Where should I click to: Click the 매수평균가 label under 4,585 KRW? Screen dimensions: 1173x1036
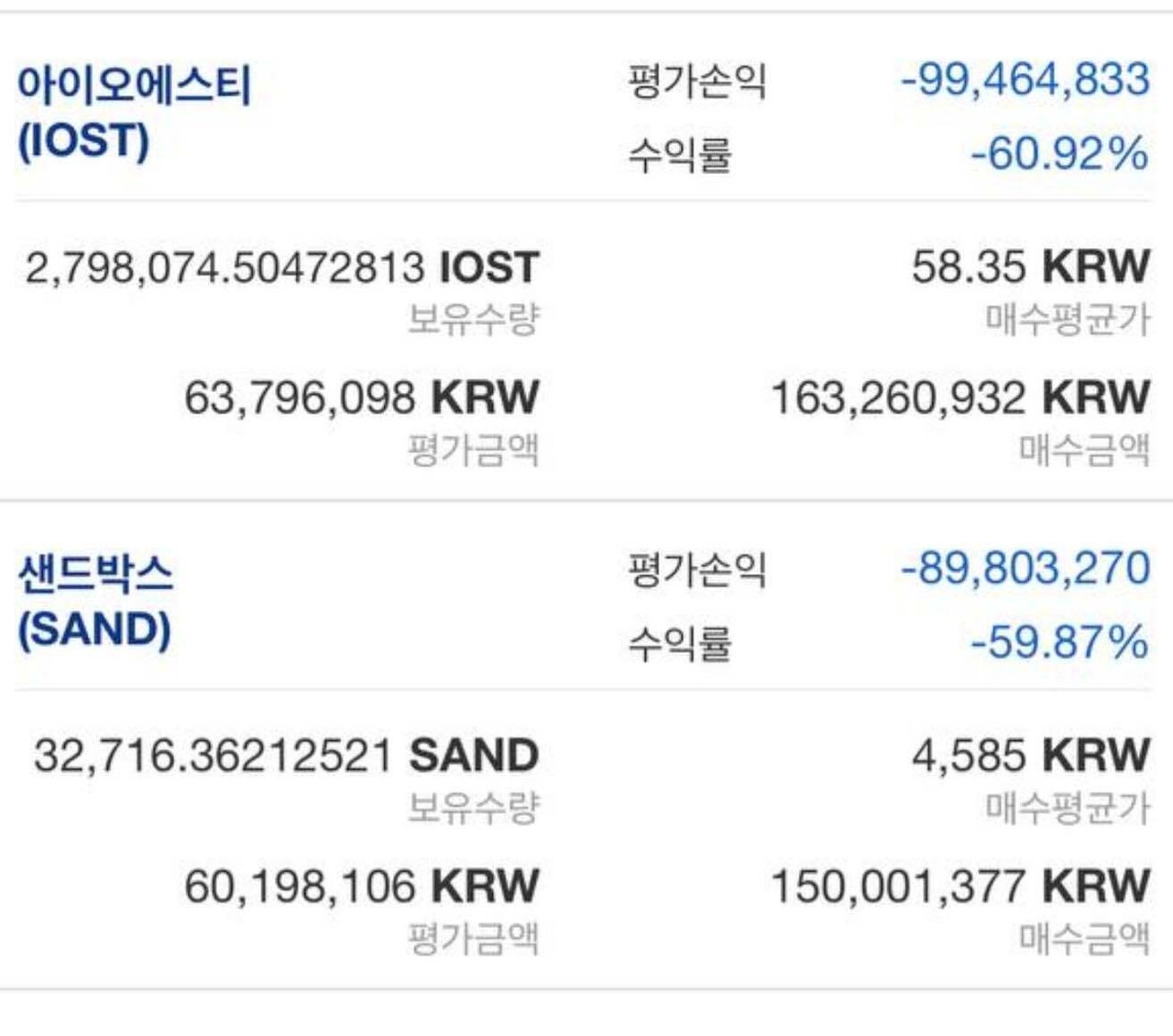pyautogui.click(x=1067, y=808)
